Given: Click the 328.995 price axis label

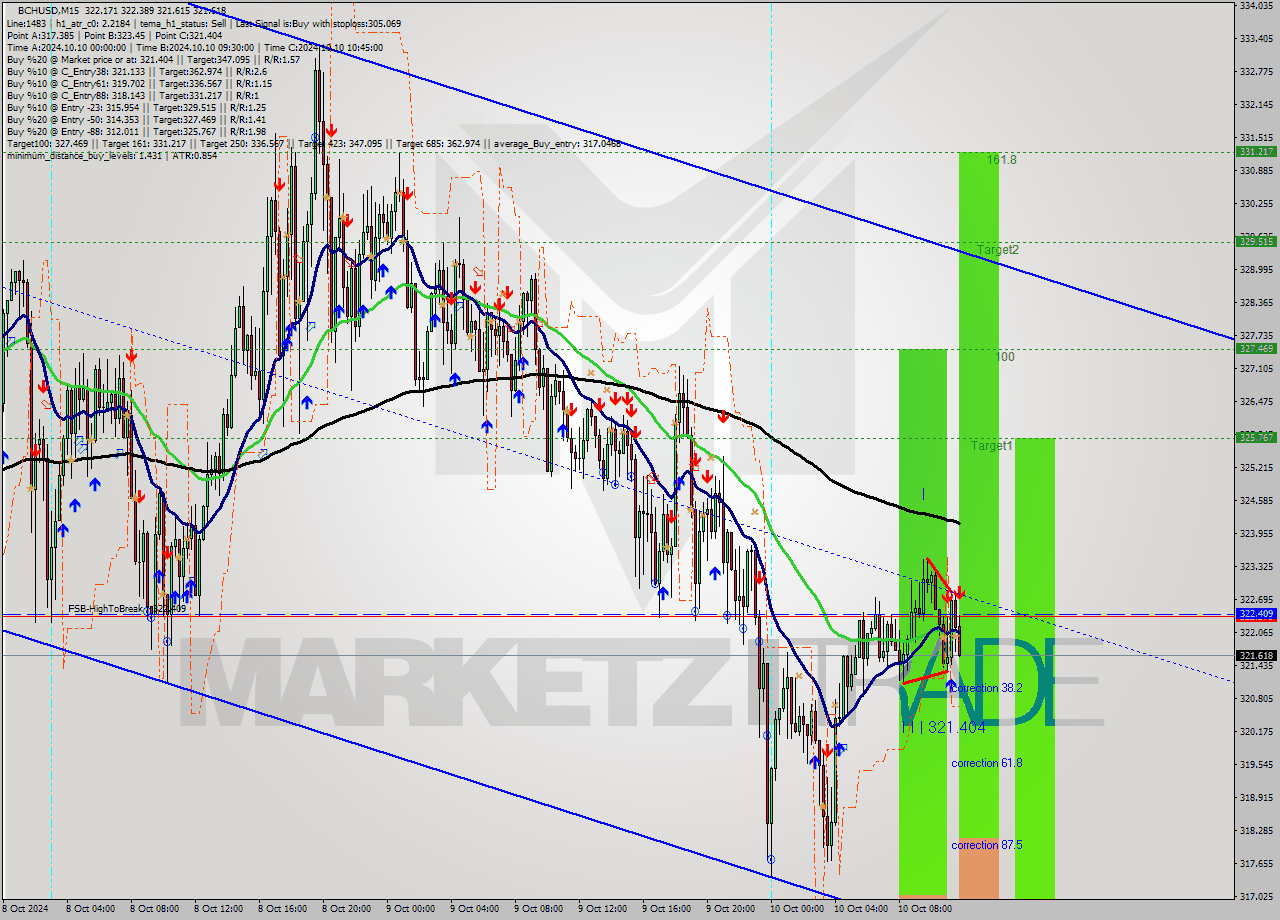Looking at the screenshot, I should point(1256,269).
